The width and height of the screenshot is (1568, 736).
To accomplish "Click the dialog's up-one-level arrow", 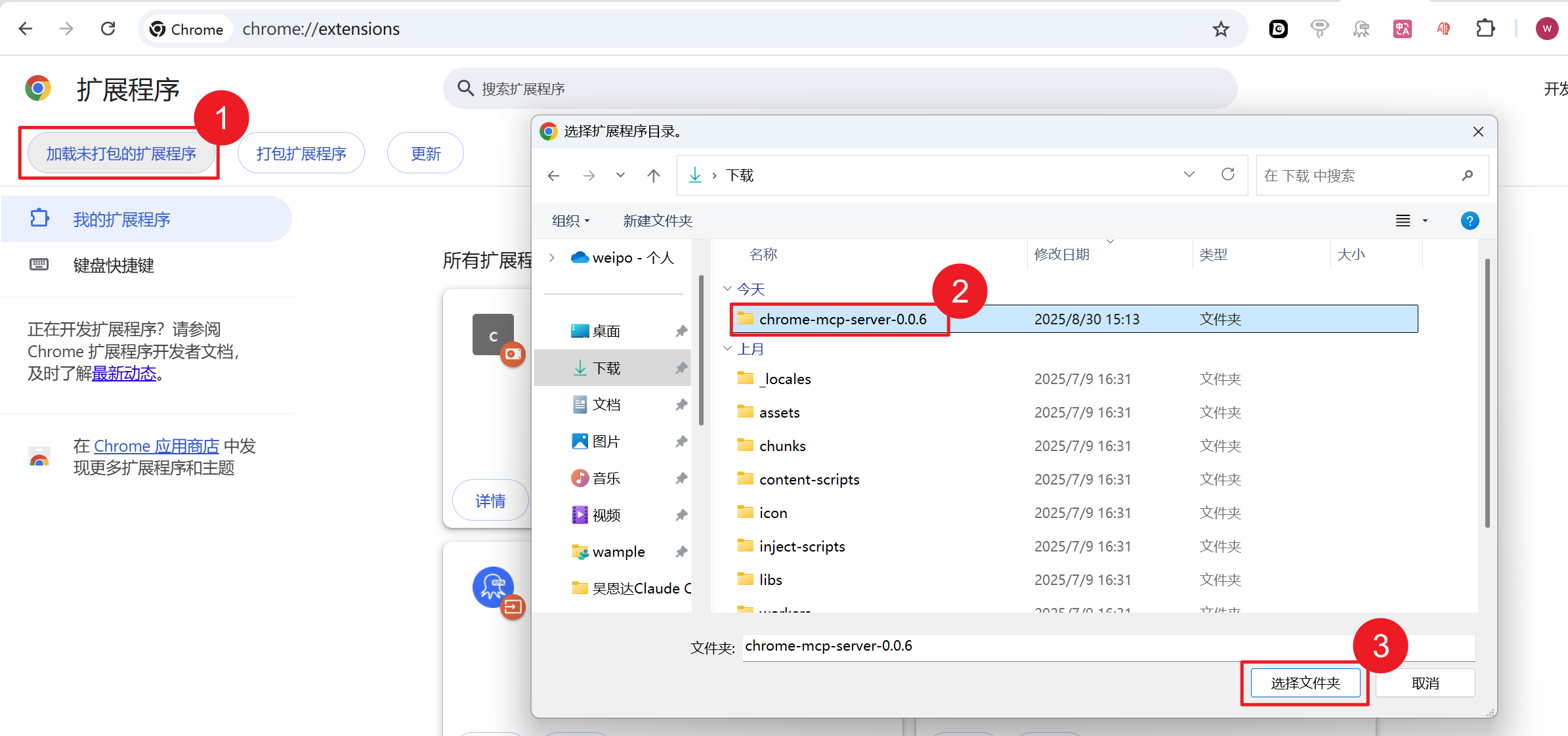I will [x=653, y=175].
